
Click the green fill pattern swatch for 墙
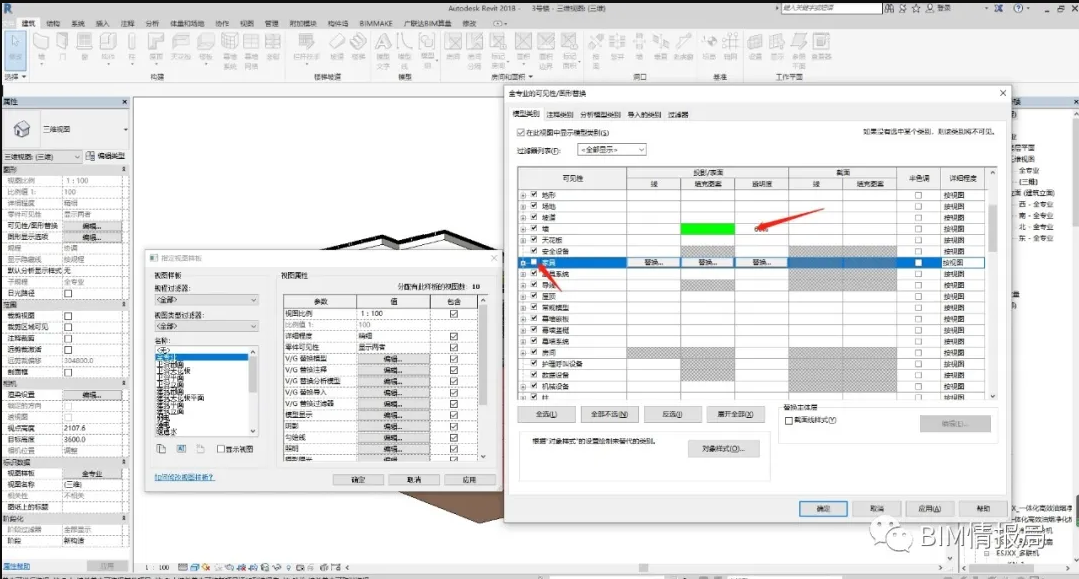707,229
